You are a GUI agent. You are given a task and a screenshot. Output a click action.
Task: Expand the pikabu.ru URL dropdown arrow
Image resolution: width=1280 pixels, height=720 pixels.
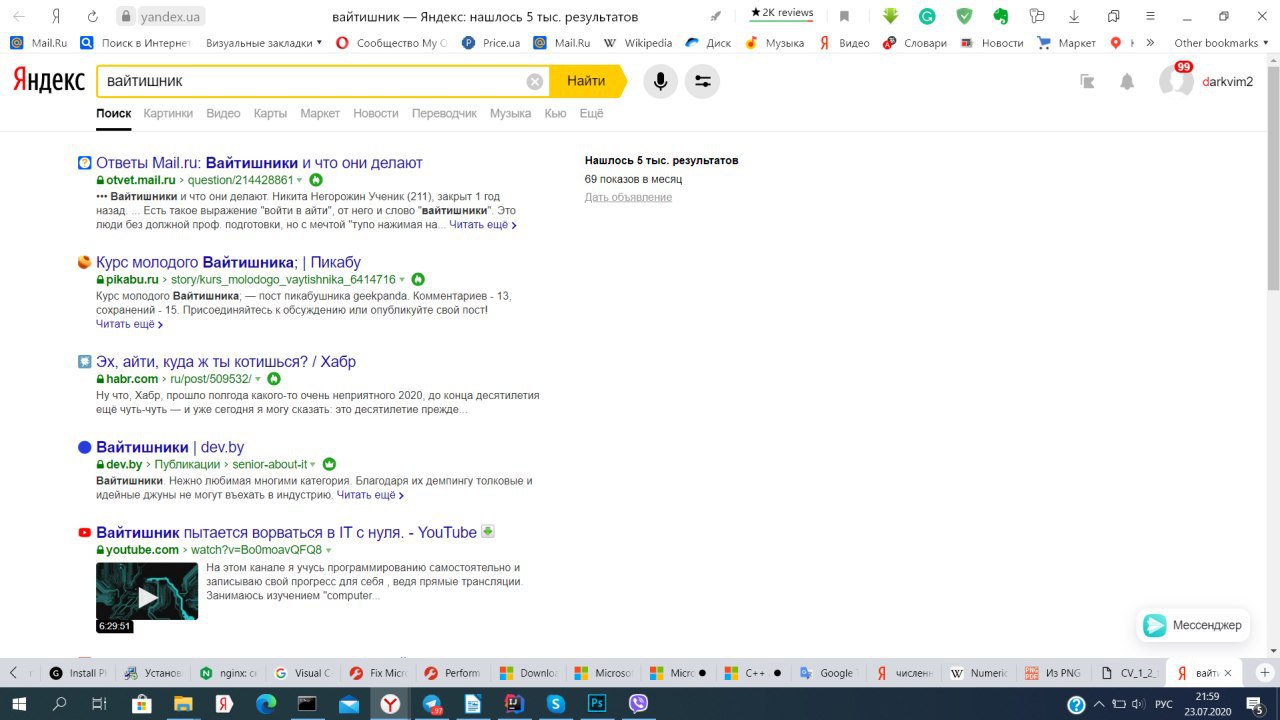tap(402, 280)
